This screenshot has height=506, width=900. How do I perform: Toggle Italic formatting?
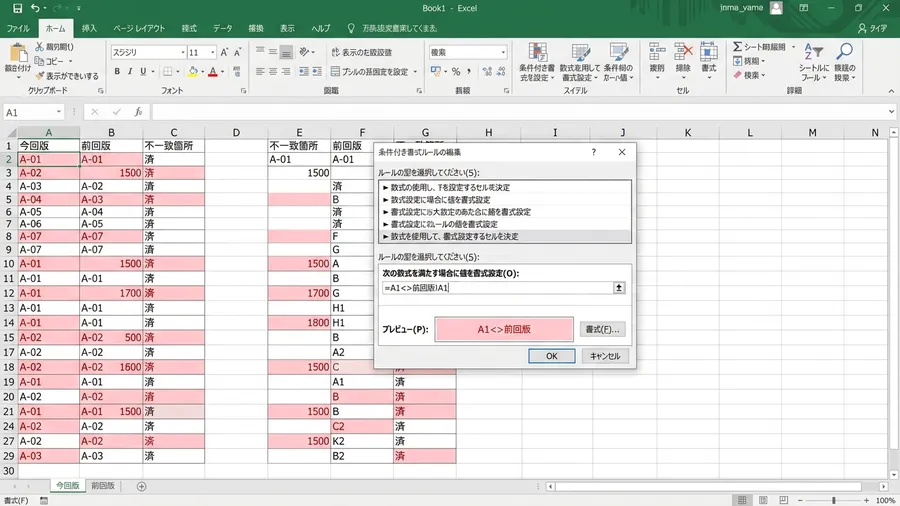[130, 71]
